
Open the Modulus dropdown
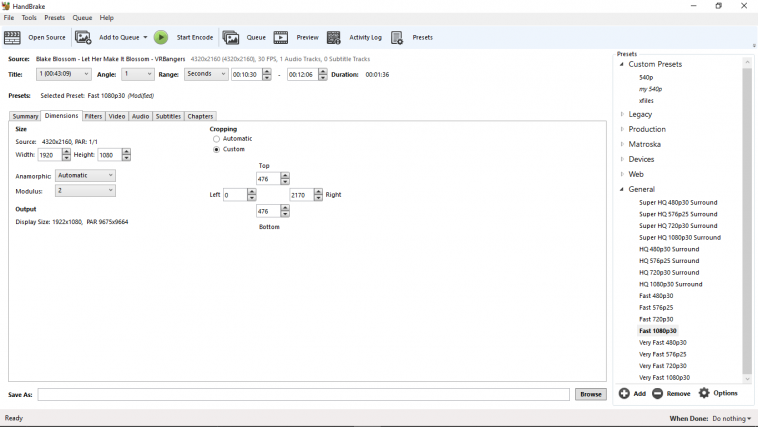[85, 191]
